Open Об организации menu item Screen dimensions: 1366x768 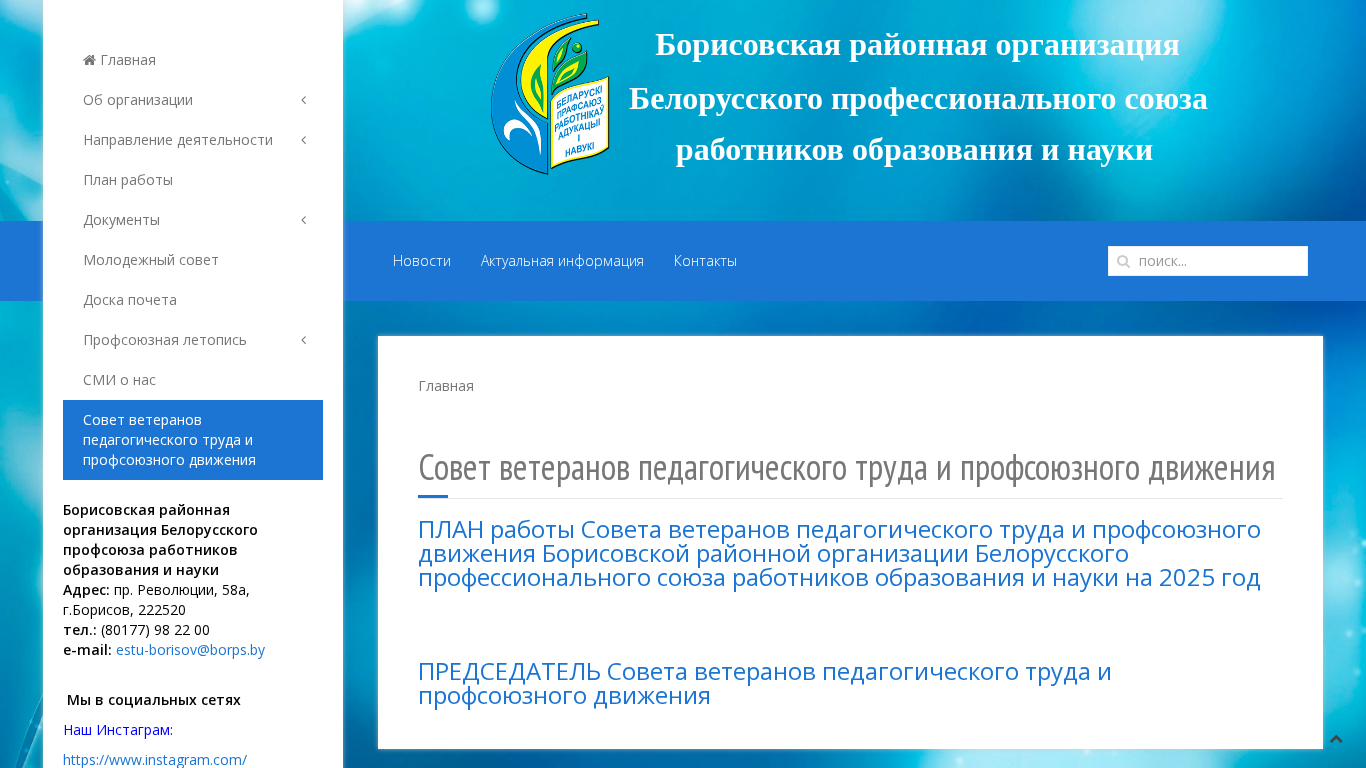[x=193, y=100]
